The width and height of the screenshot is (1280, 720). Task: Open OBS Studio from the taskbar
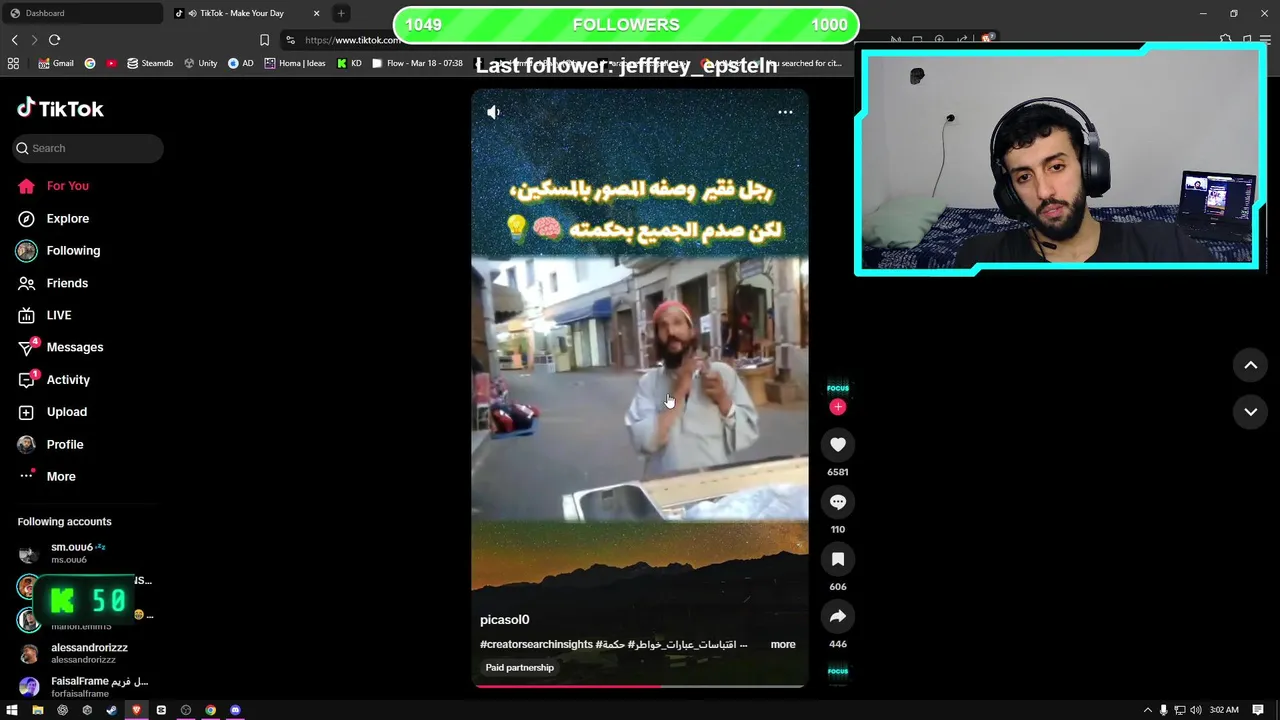pos(186,710)
